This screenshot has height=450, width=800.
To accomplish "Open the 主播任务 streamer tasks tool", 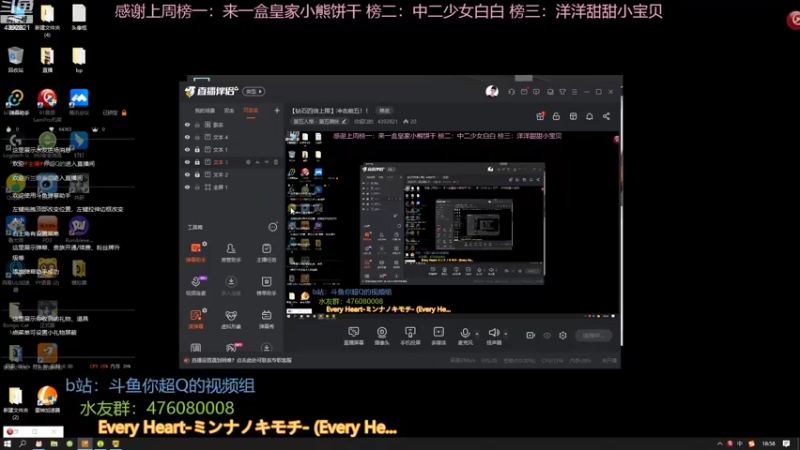I will [x=266, y=252].
